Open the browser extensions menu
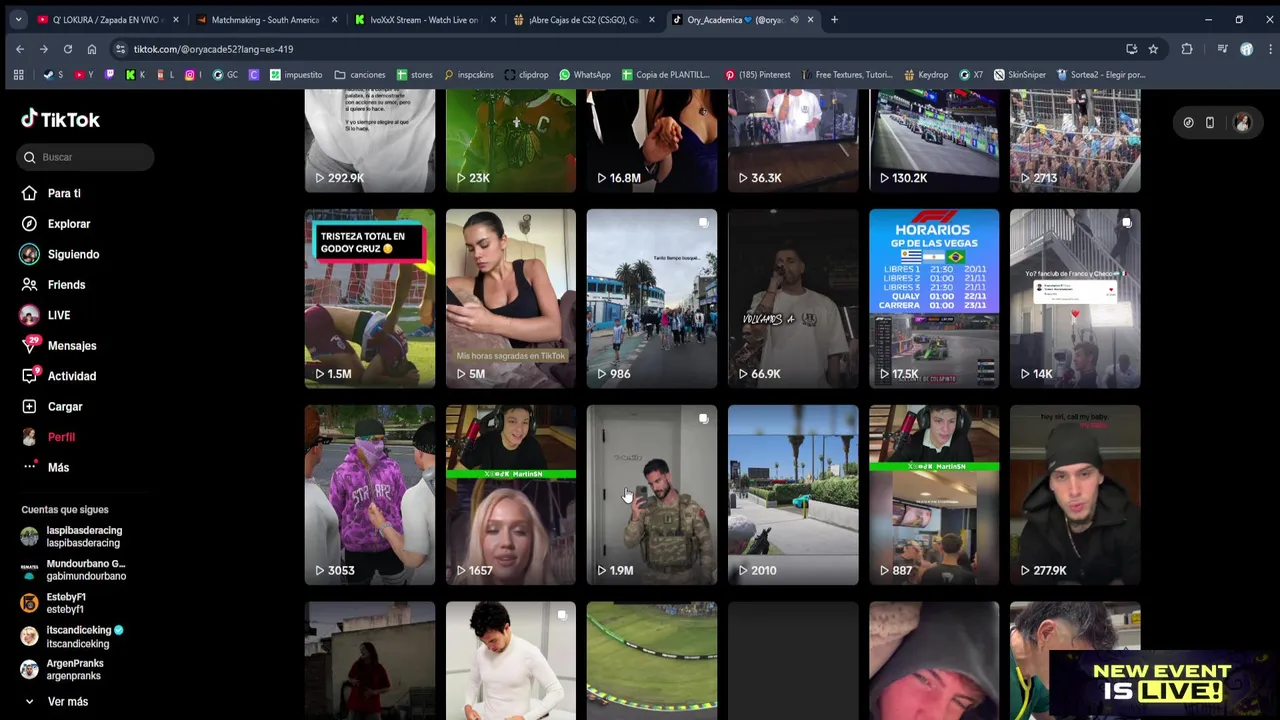 [1187, 49]
